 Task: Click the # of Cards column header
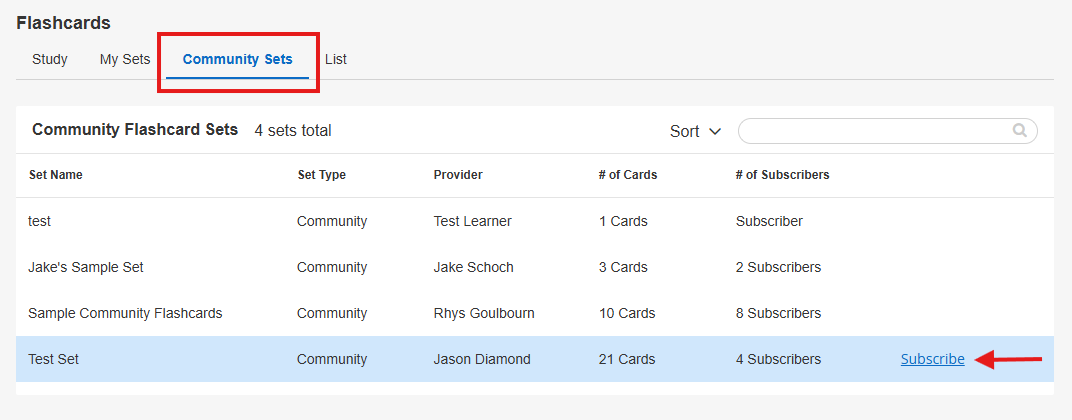[x=628, y=175]
